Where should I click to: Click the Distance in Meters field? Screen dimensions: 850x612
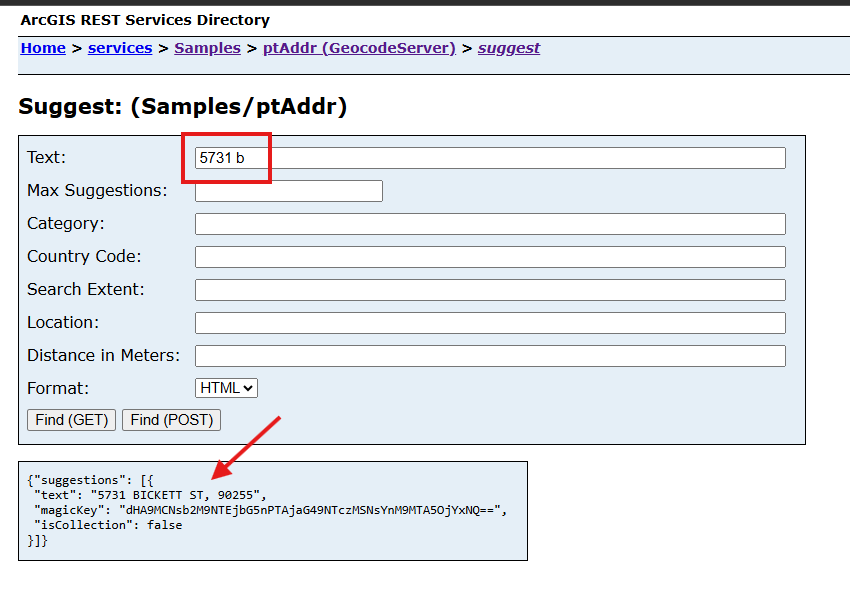click(x=490, y=356)
